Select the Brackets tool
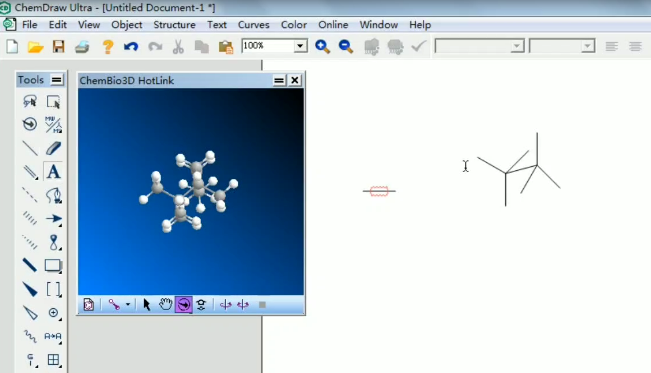651x373 pixels. click(x=53, y=289)
